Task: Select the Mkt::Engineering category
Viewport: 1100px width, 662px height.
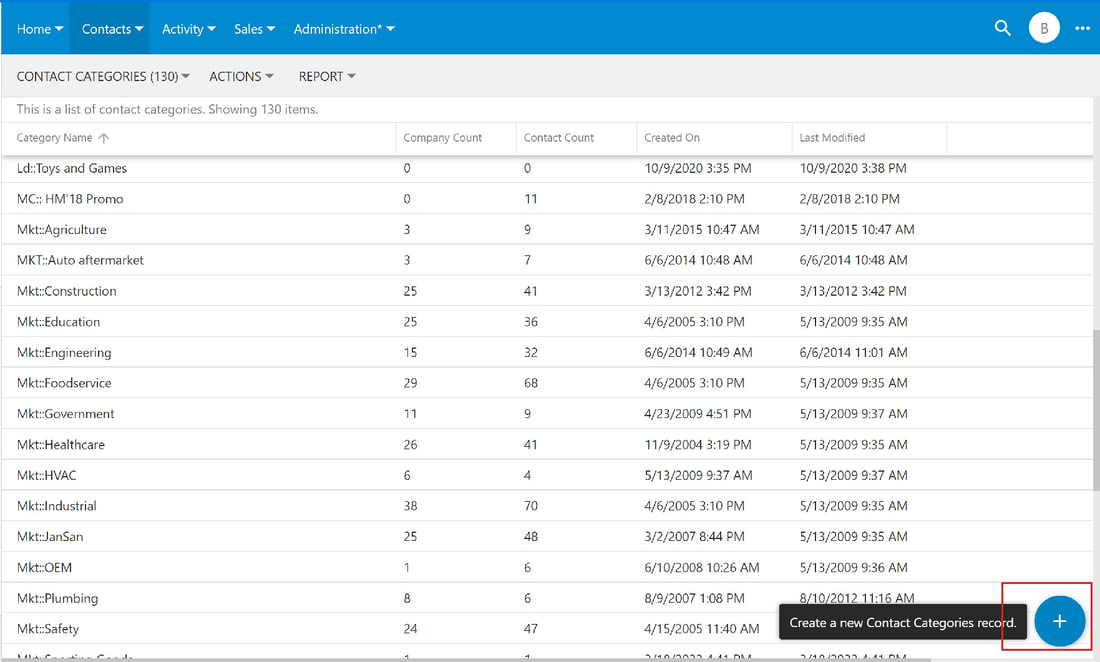Action: (x=64, y=353)
